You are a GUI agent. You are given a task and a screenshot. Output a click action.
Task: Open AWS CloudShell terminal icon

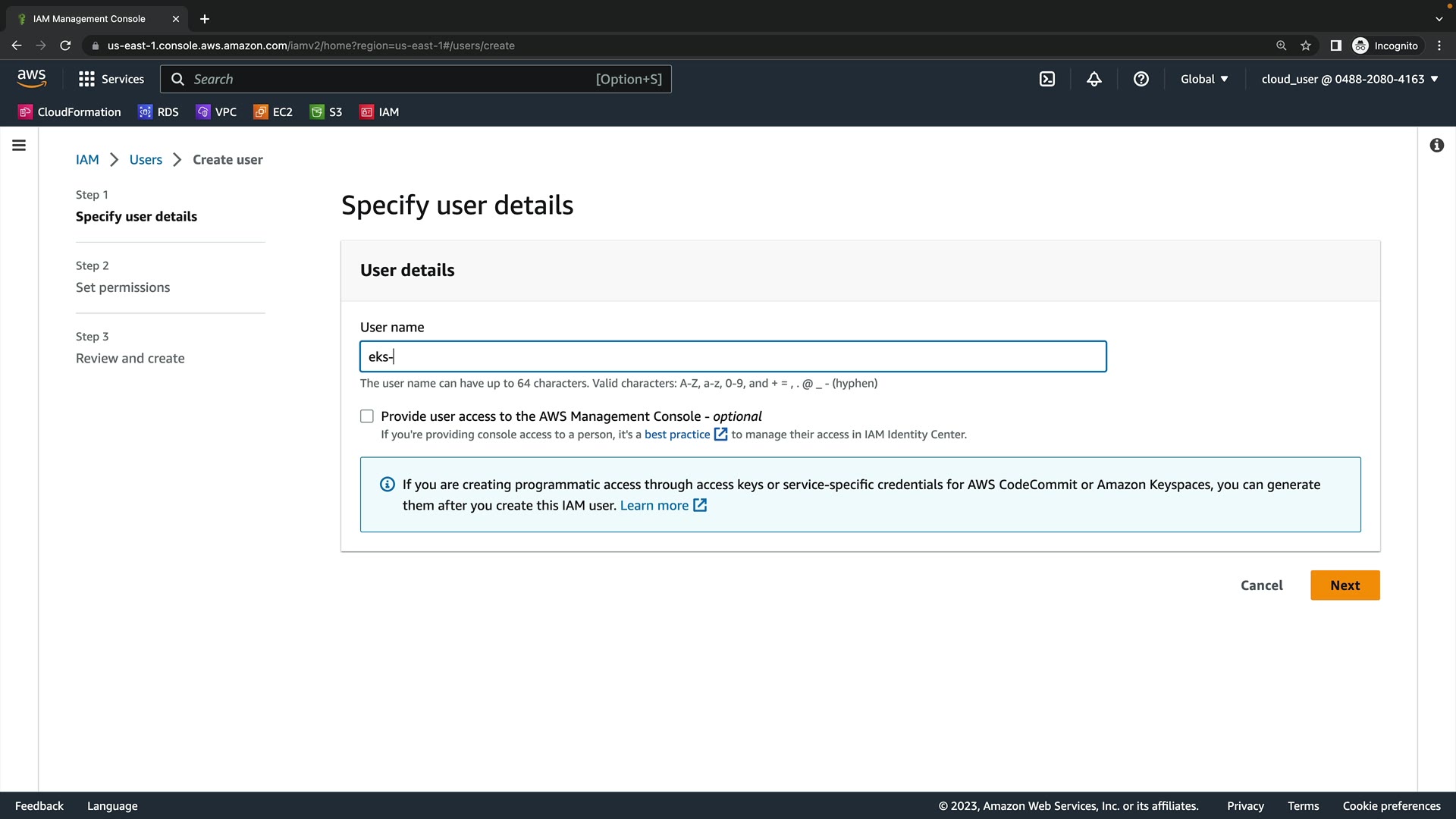click(1046, 79)
